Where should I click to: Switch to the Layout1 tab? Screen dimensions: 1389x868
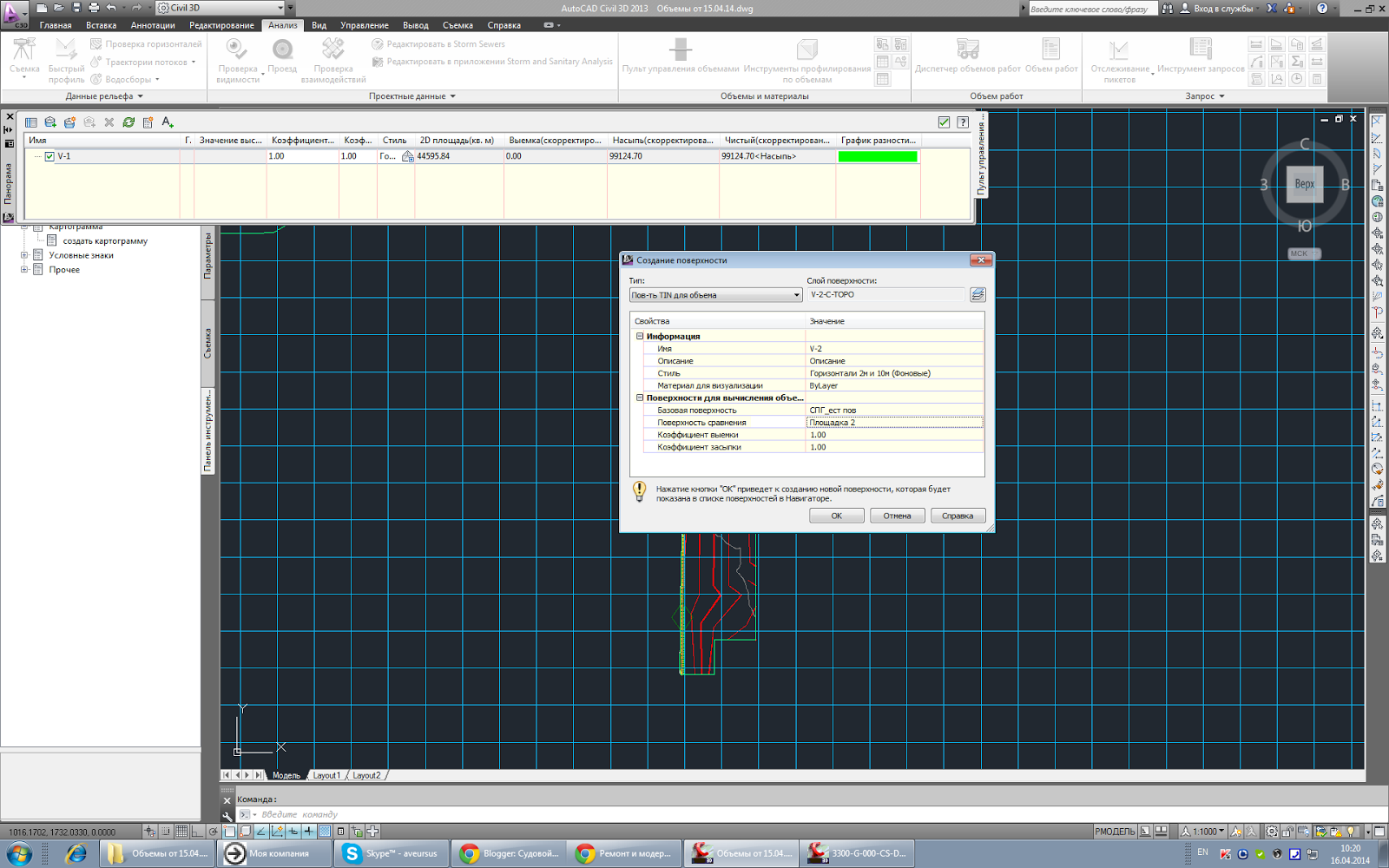click(x=326, y=775)
